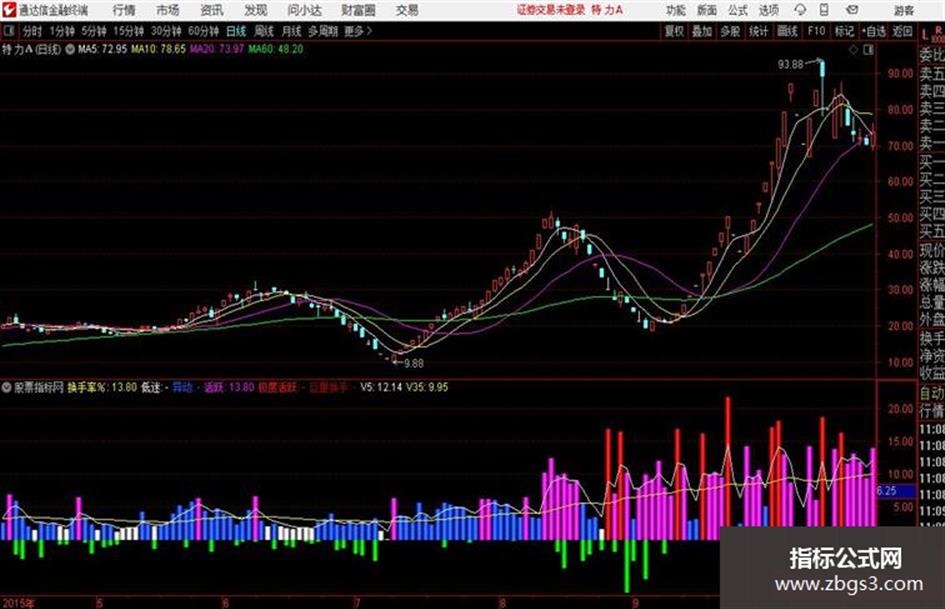Viewport: 945px width, 609px height.
Task: Click the customer service headset icon
Action: pos(800,10)
